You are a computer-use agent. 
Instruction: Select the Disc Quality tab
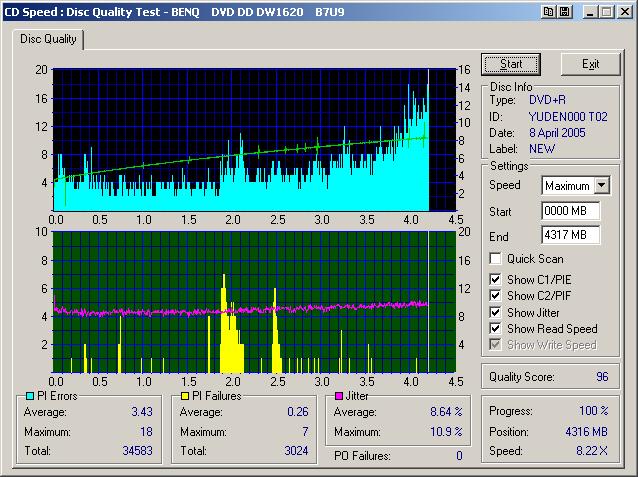(x=48, y=39)
